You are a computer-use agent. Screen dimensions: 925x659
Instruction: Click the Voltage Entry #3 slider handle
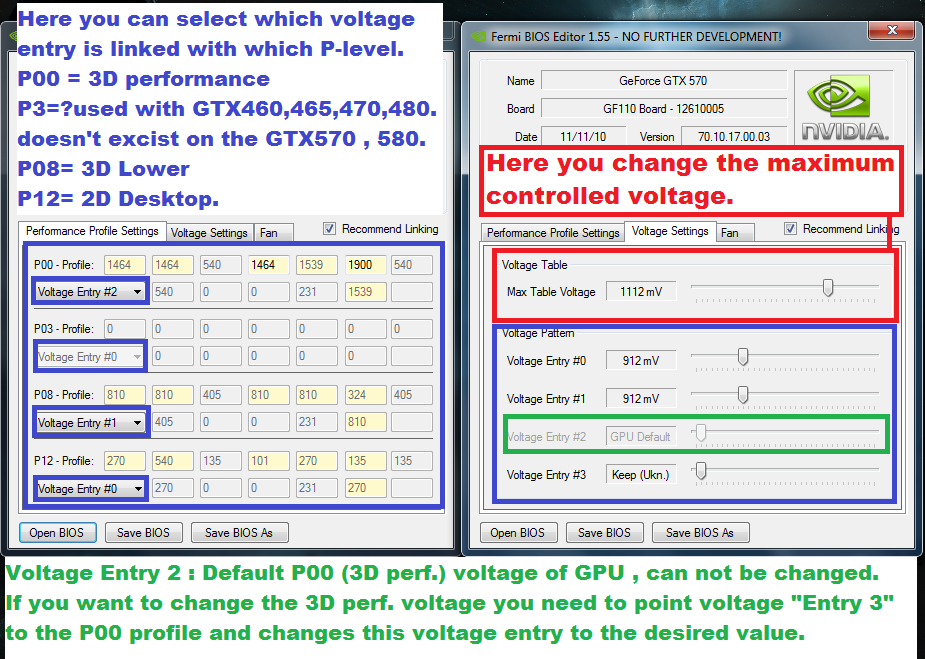click(x=701, y=471)
